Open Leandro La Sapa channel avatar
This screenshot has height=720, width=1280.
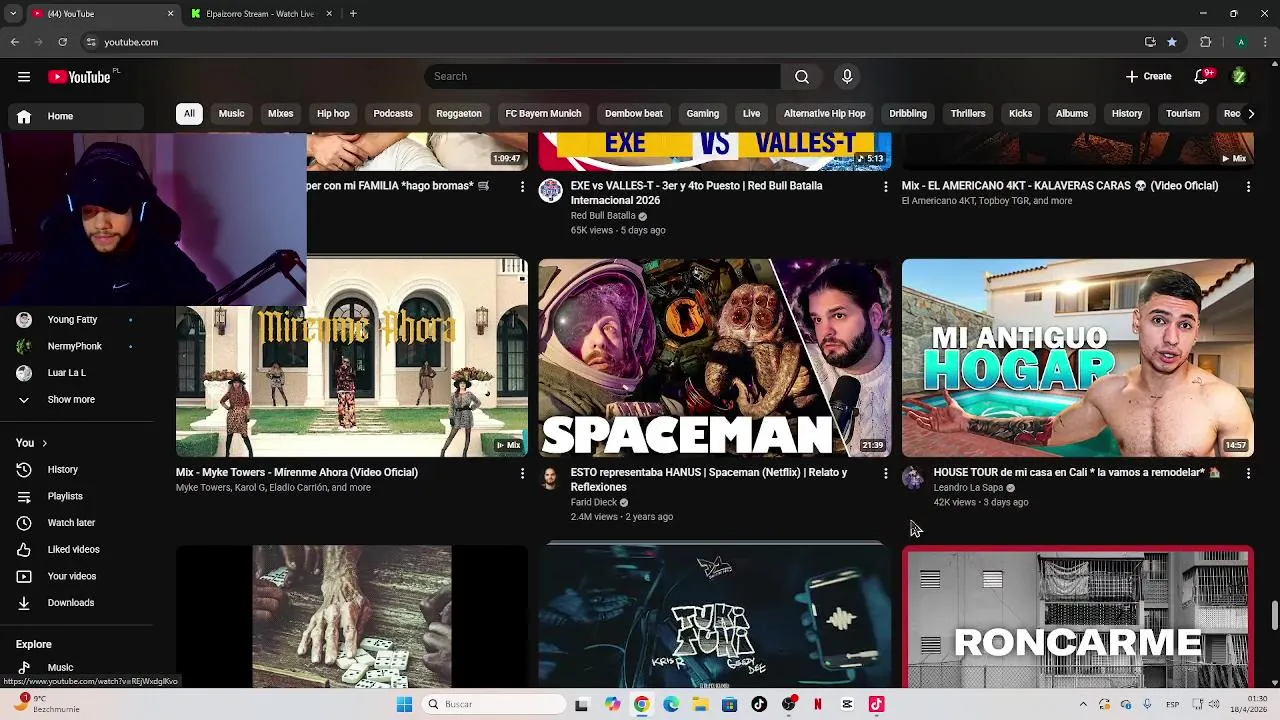[914, 478]
